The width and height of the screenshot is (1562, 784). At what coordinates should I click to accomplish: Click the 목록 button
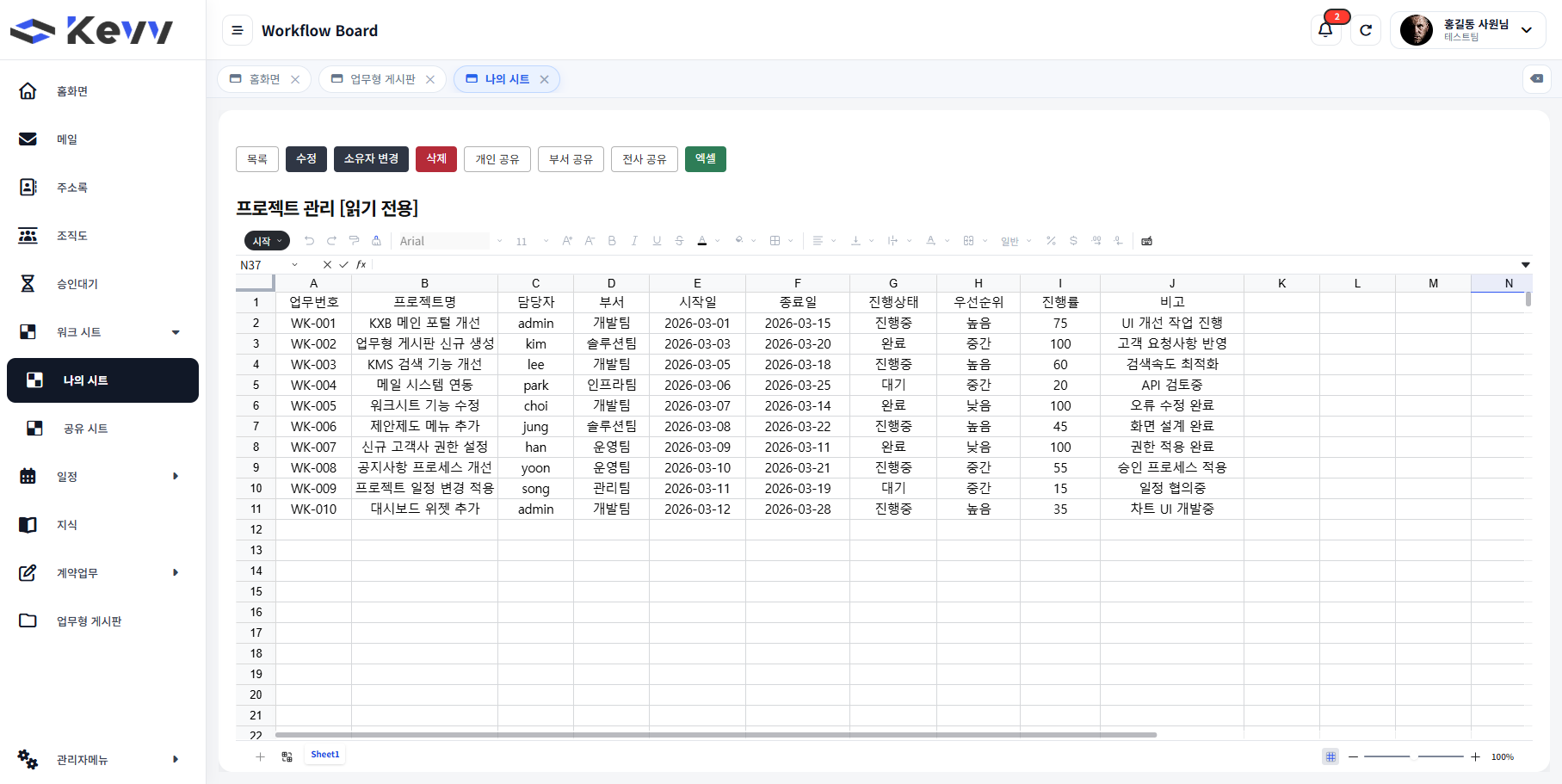257,159
